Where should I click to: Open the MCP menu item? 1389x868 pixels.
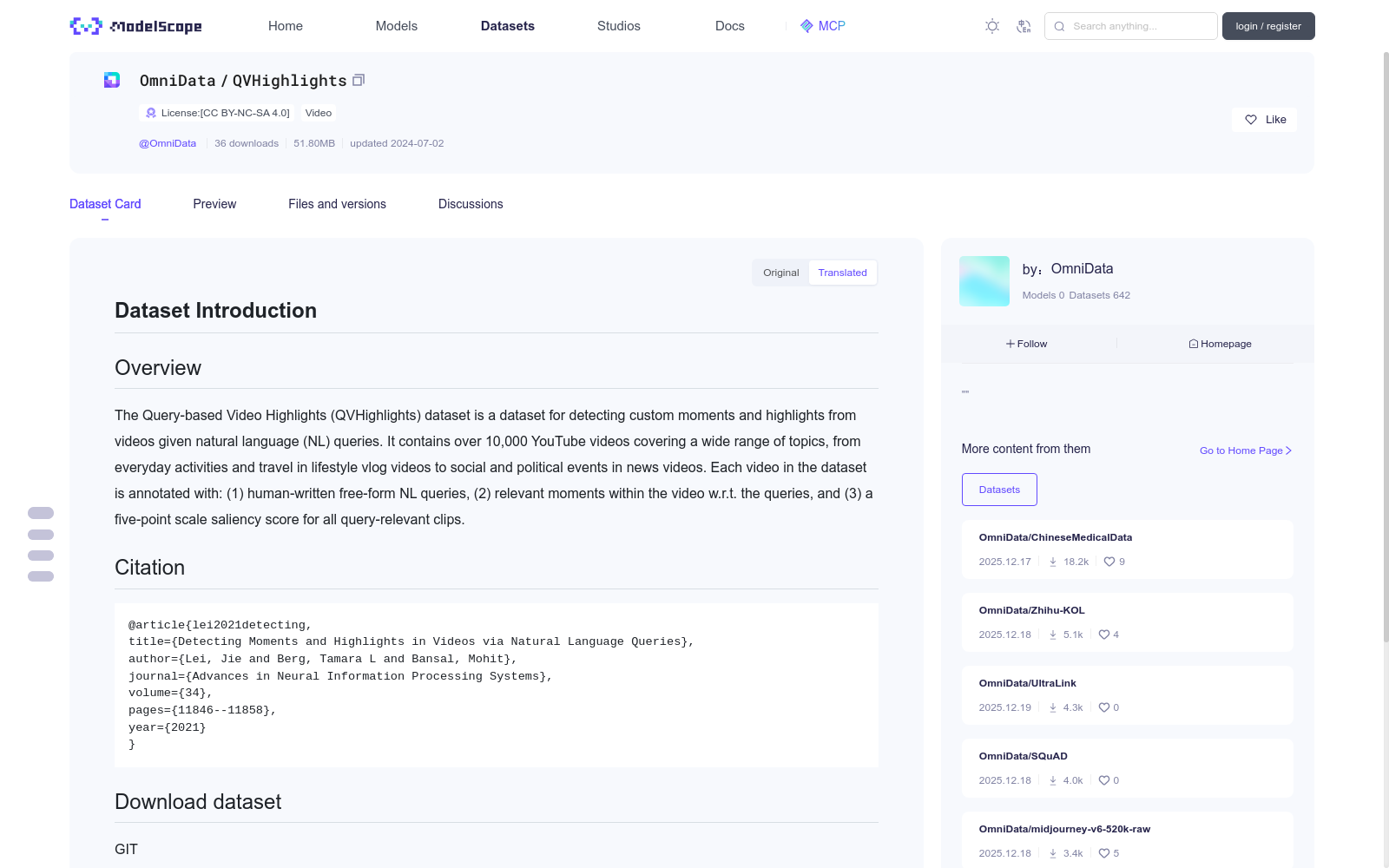(822, 26)
